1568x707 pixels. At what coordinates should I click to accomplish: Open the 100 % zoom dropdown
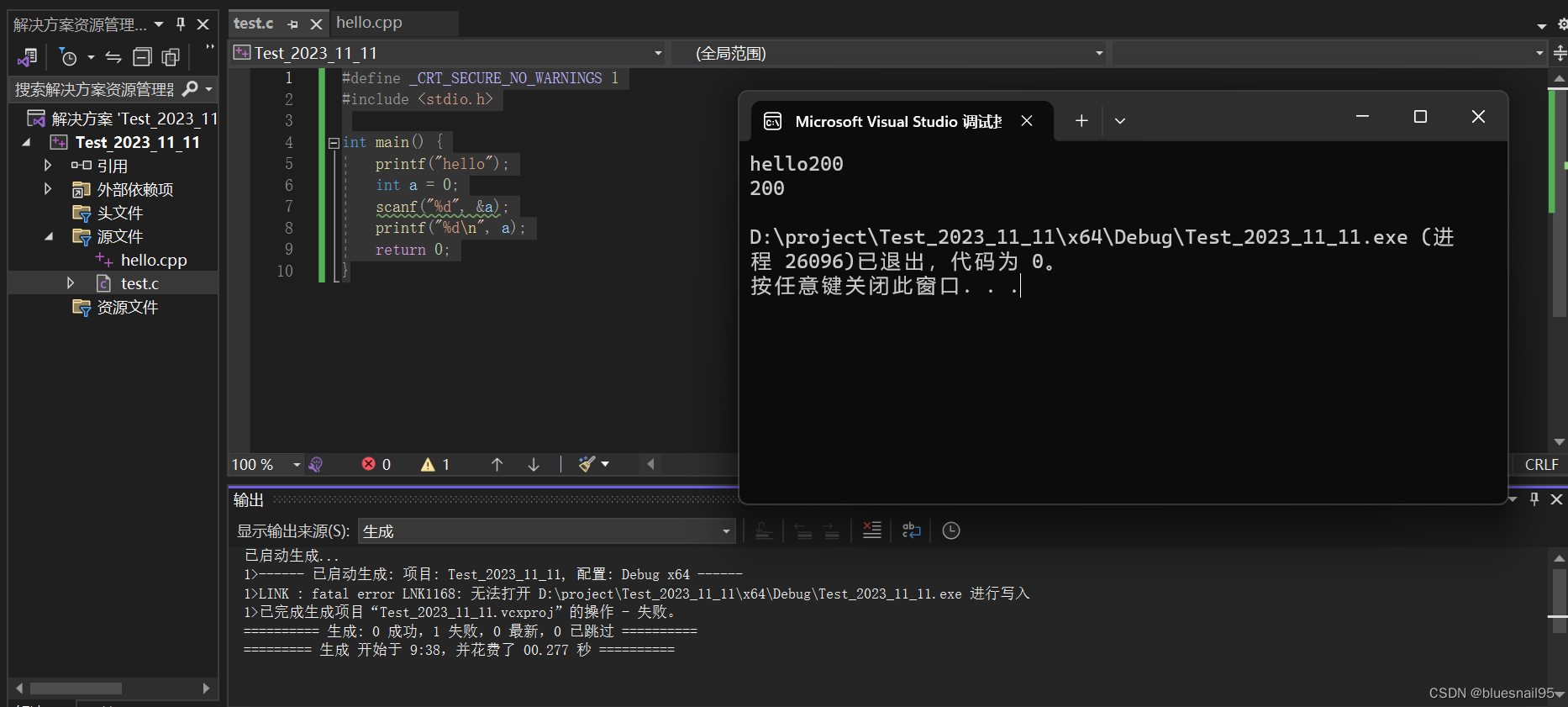(297, 465)
